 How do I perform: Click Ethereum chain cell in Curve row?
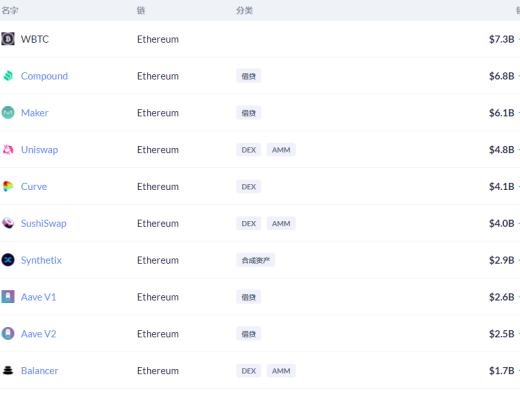158,186
